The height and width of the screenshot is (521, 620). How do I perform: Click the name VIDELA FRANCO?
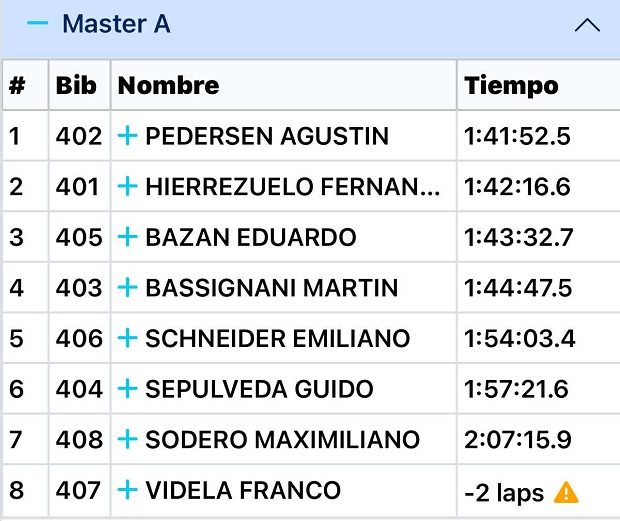pos(243,490)
